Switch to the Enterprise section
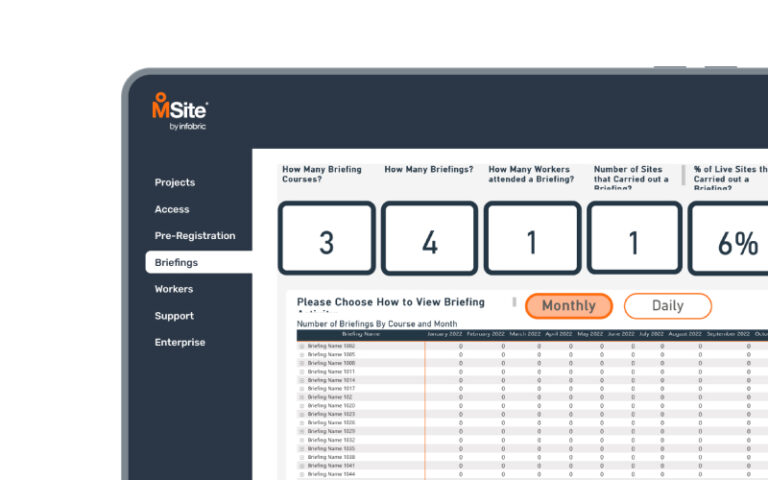 tap(180, 342)
